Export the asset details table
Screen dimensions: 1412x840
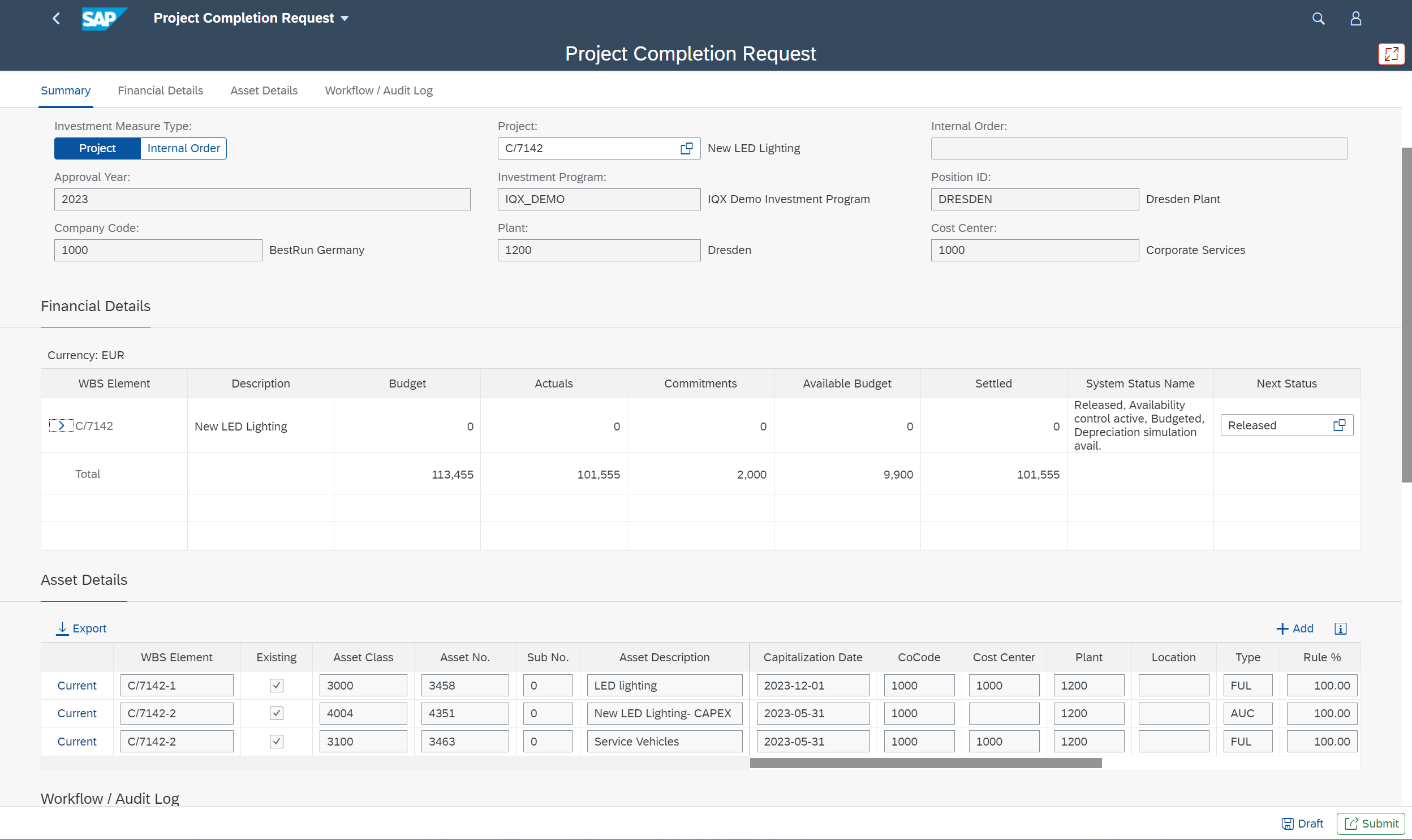pyautogui.click(x=81, y=628)
